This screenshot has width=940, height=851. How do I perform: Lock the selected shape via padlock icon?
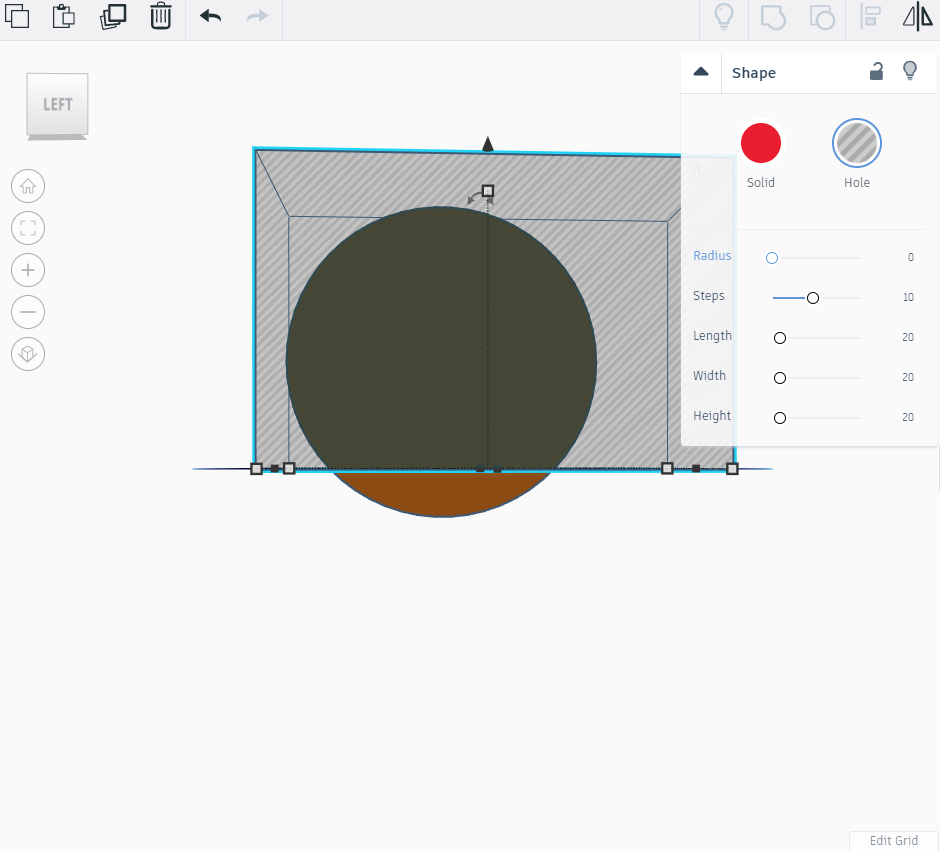tap(877, 72)
